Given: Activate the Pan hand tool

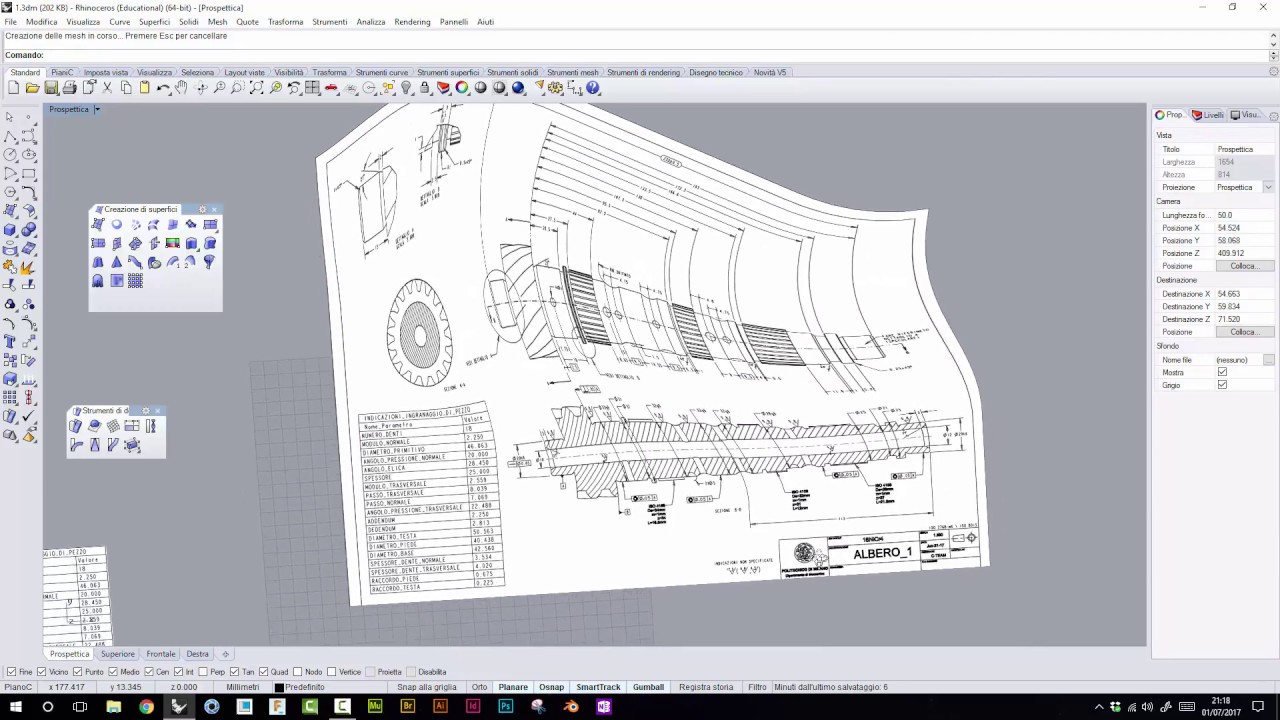Looking at the screenshot, I should point(181,88).
